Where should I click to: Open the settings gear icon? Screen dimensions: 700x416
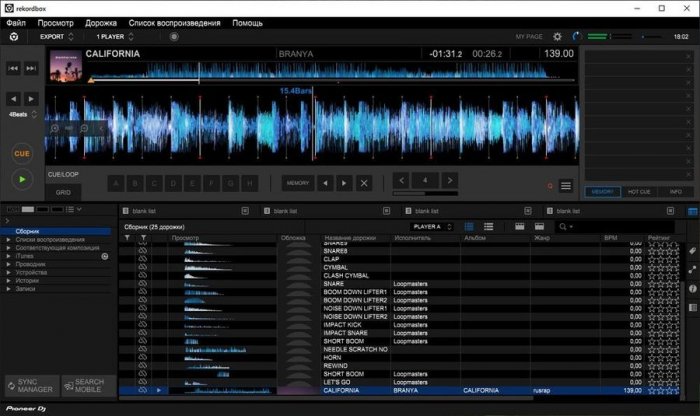pos(557,36)
